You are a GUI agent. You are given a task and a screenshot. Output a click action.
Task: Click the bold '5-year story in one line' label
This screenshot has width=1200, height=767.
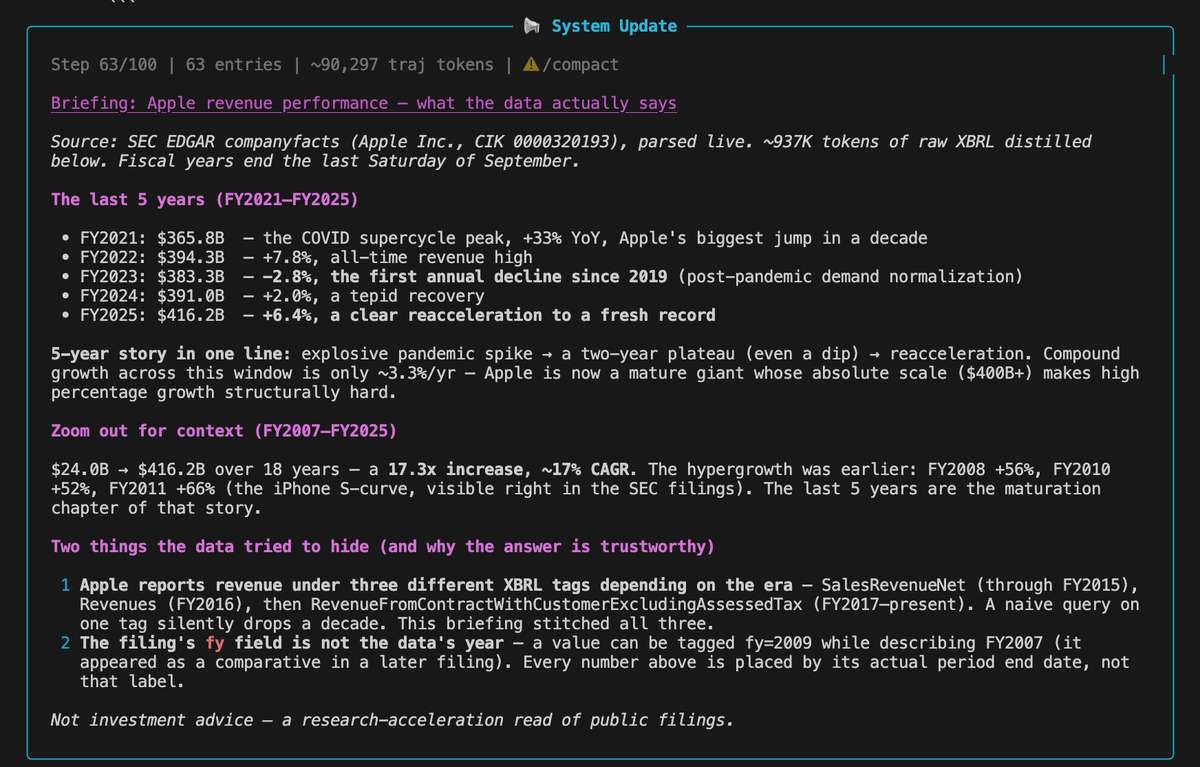171,354
